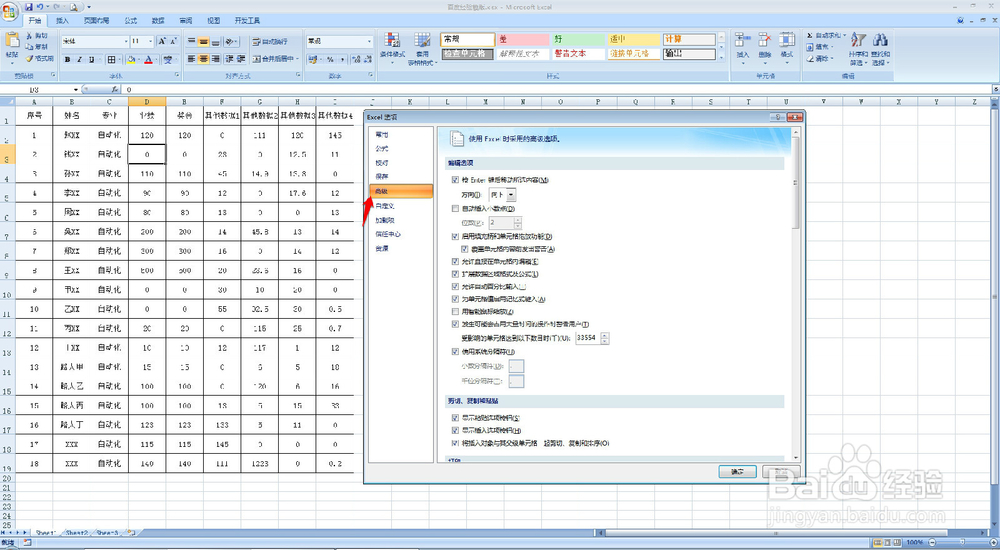Click the cells-affected threshold number field
Viewport: 1000px width, 550px height.
click(x=587, y=338)
